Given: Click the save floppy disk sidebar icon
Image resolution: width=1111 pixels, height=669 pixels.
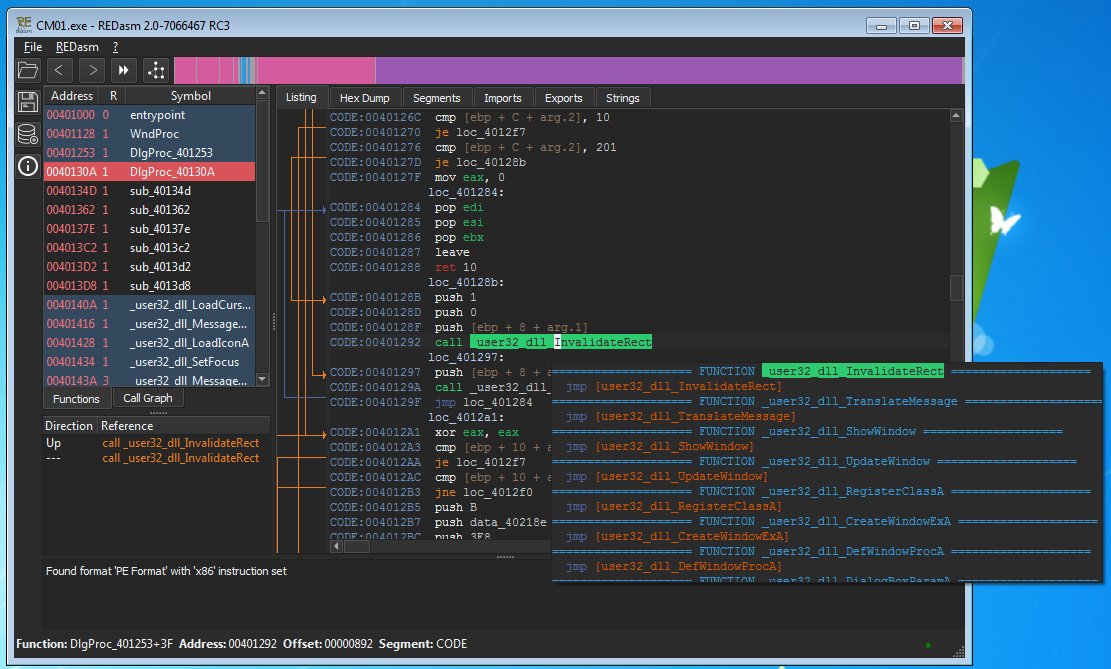Looking at the screenshot, I should (x=28, y=102).
